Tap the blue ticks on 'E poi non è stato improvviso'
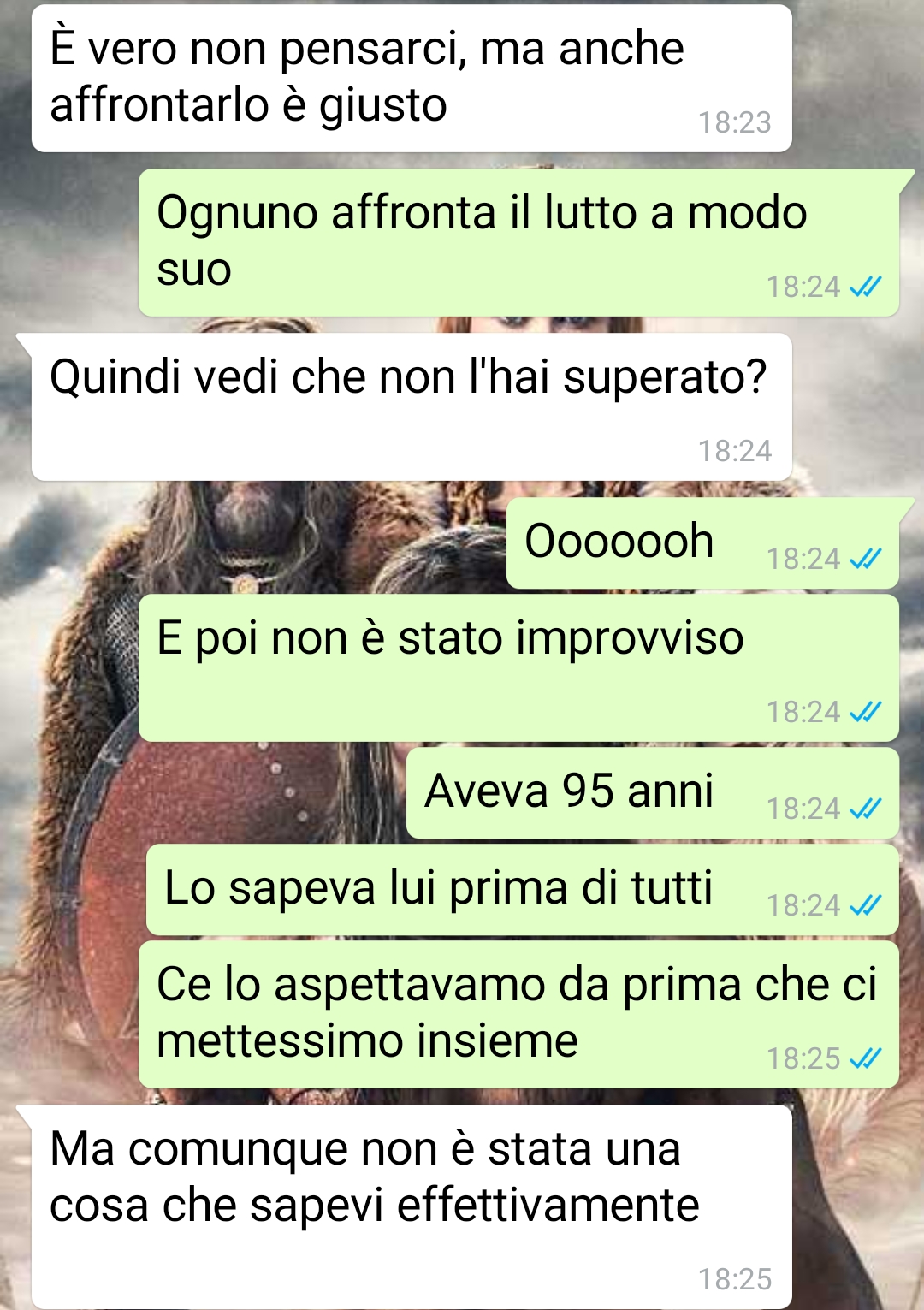The height and width of the screenshot is (1310, 924). pos(866,712)
